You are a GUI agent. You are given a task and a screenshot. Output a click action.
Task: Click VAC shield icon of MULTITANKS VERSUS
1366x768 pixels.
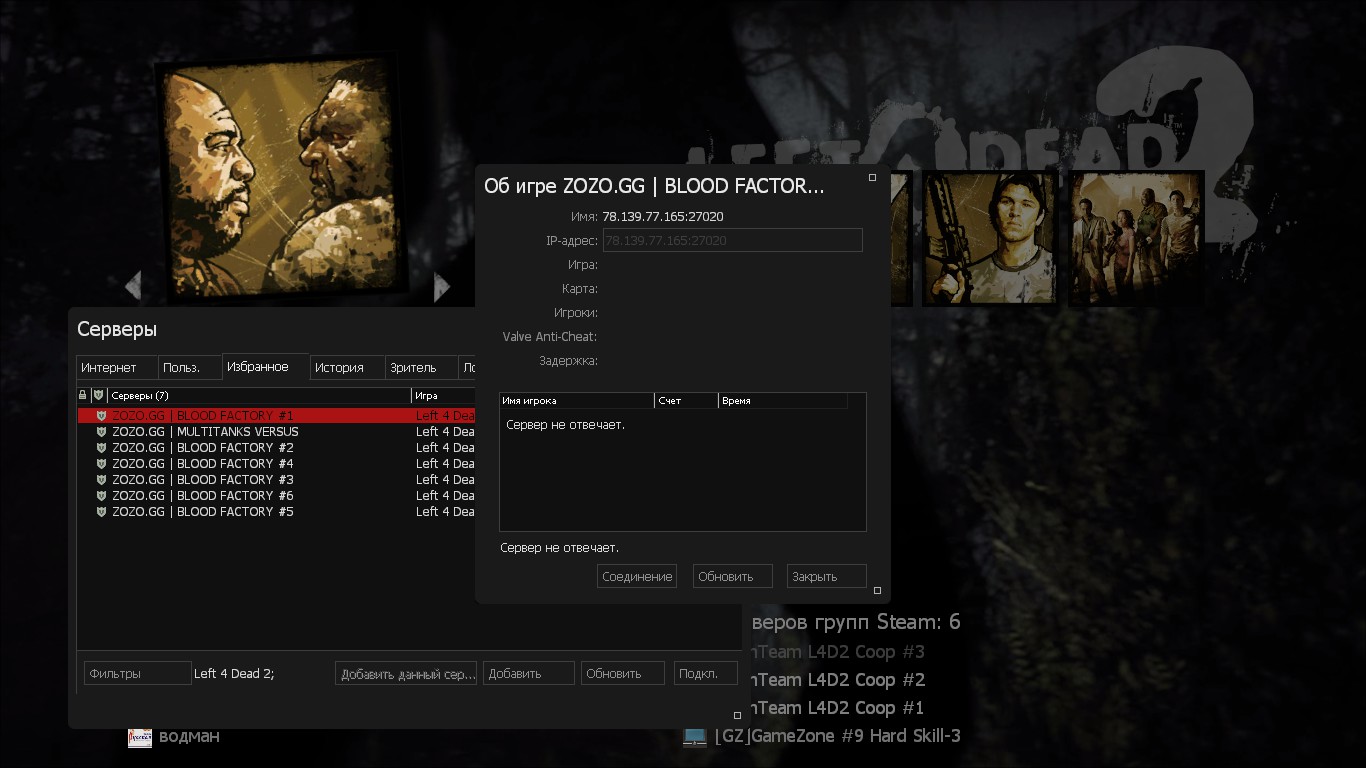101,432
